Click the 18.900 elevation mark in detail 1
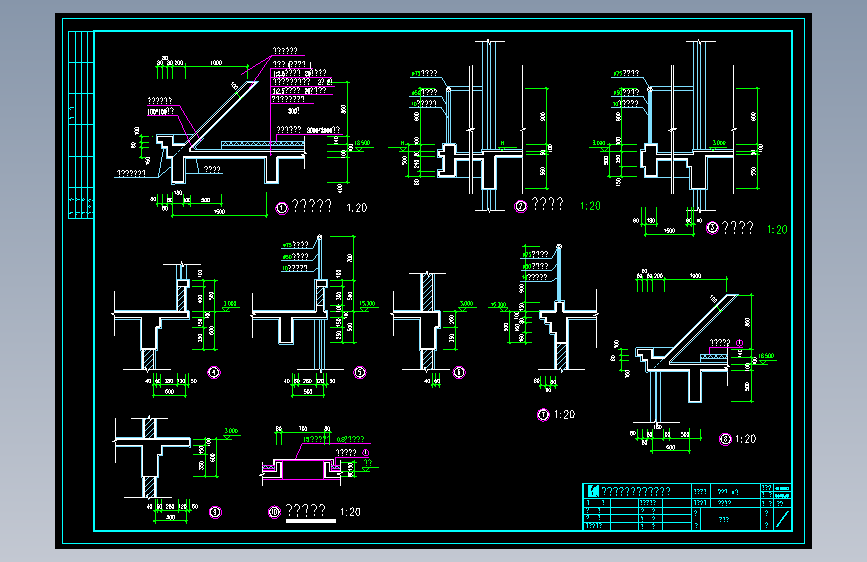This screenshot has width=867, height=562. pos(362,143)
